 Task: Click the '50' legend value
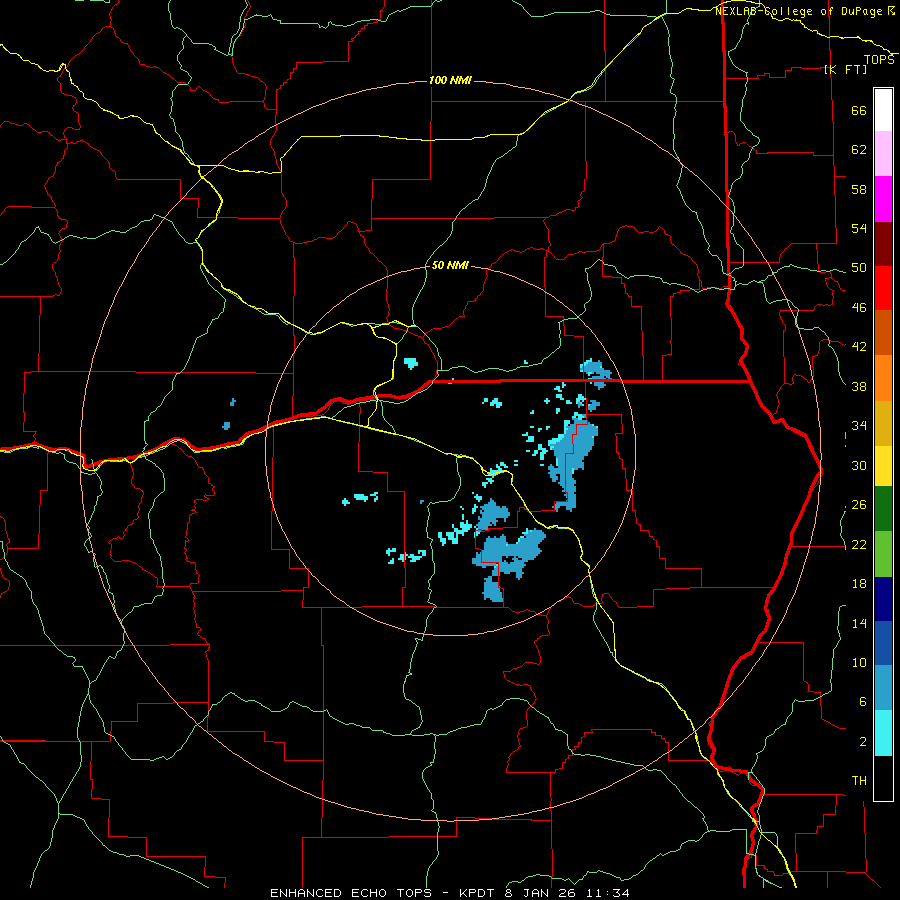tap(859, 267)
